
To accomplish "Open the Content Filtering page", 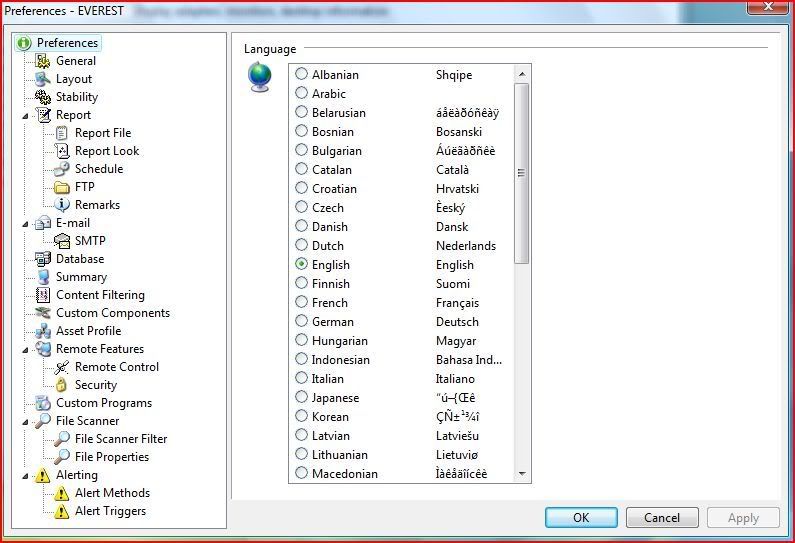I will 100,295.
